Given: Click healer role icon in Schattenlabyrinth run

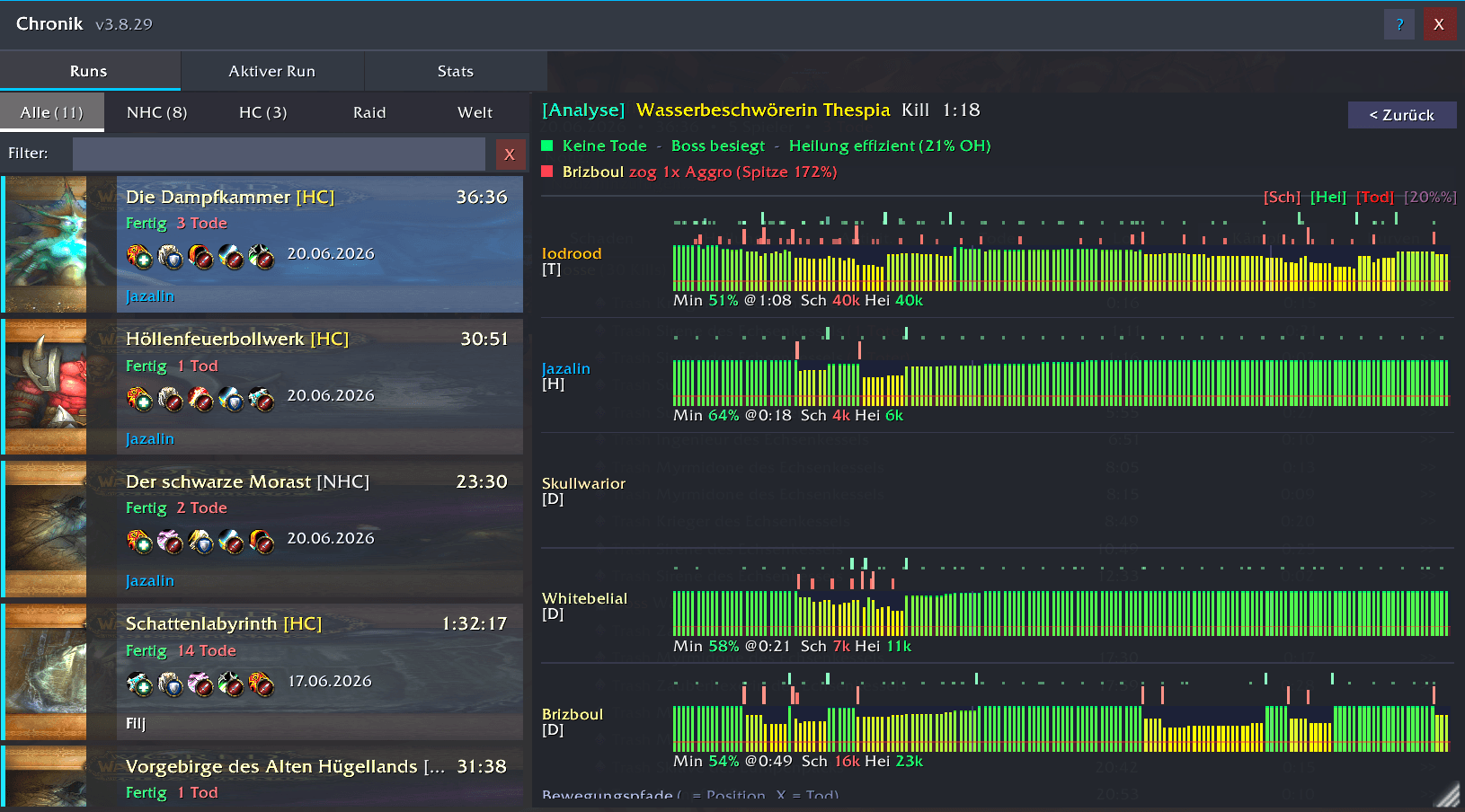Looking at the screenshot, I should pyautogui.click(x=139, y=684).
